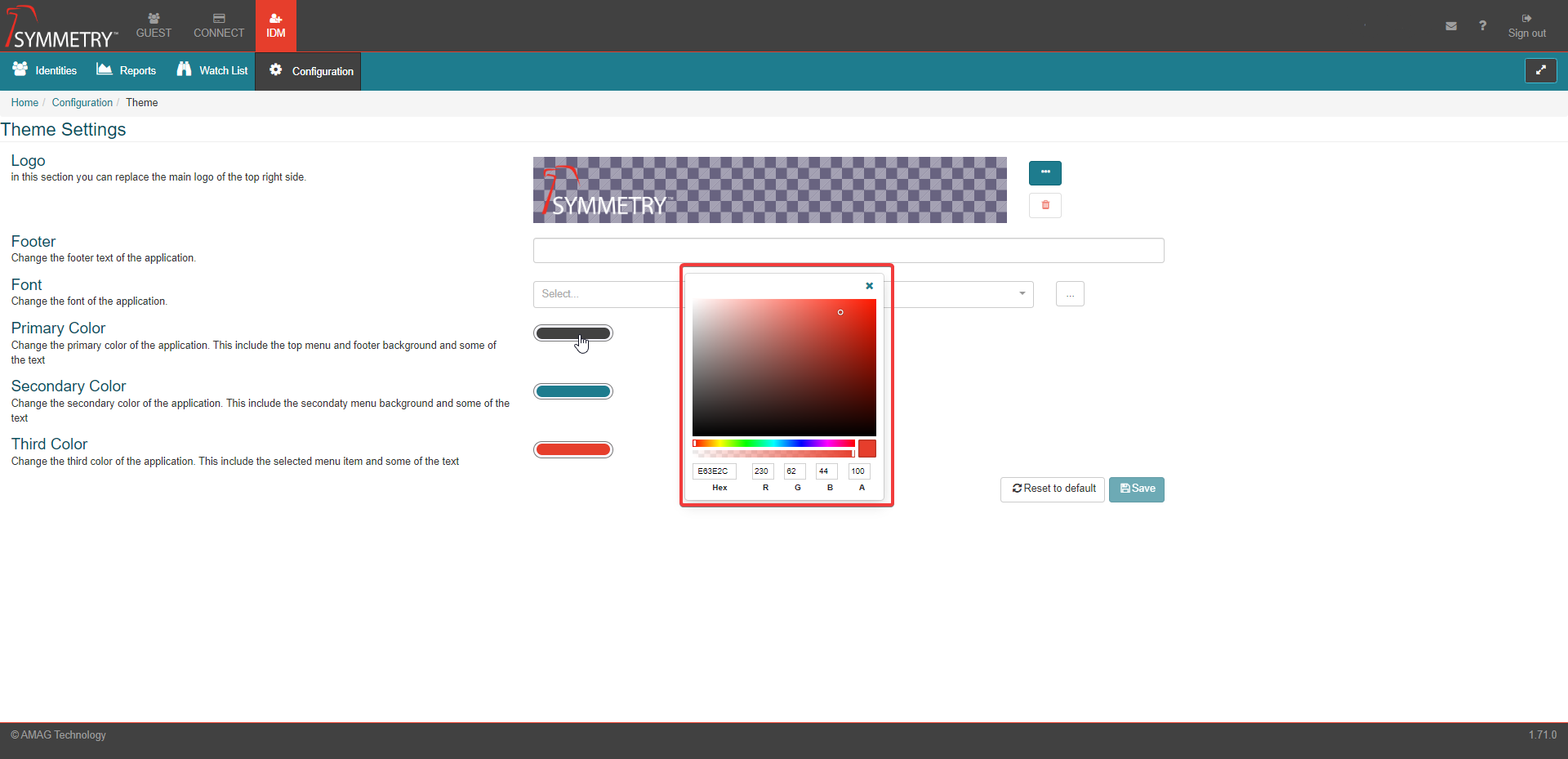Click the Theme breadcrumb text

[x=142, y=102]
